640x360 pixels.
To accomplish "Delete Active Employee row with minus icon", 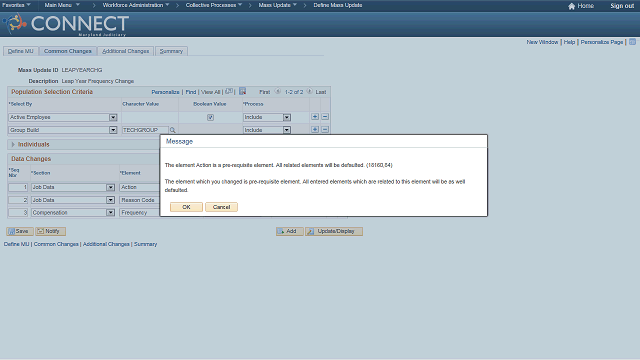I will click(325, 117).
